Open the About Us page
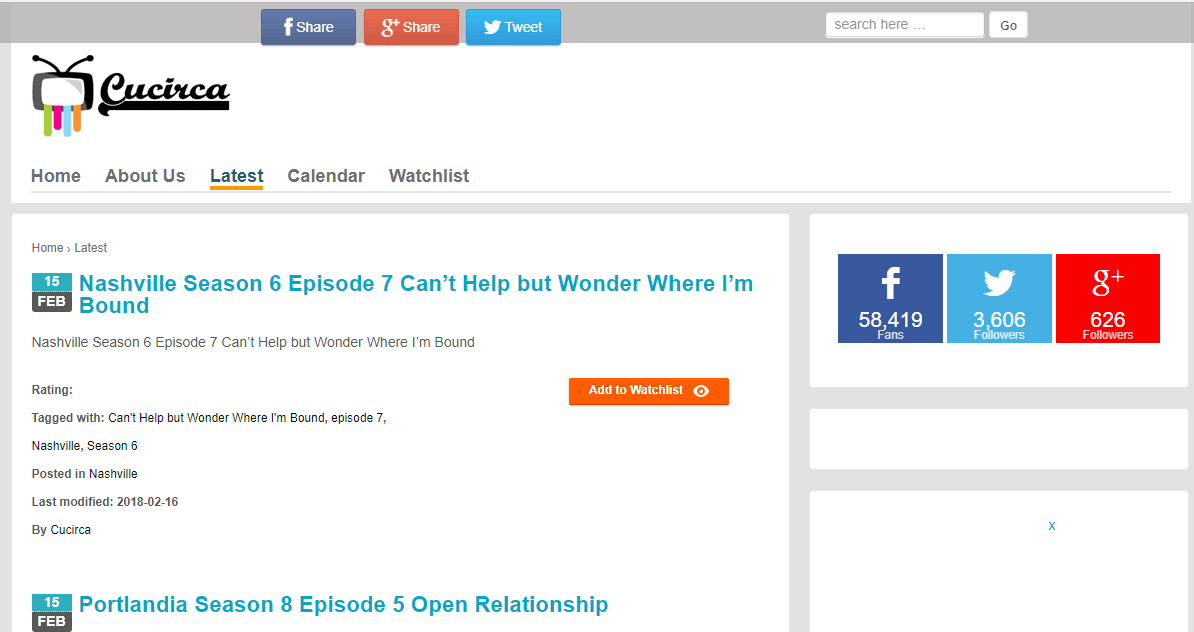1194x632 pixels. 145,176
